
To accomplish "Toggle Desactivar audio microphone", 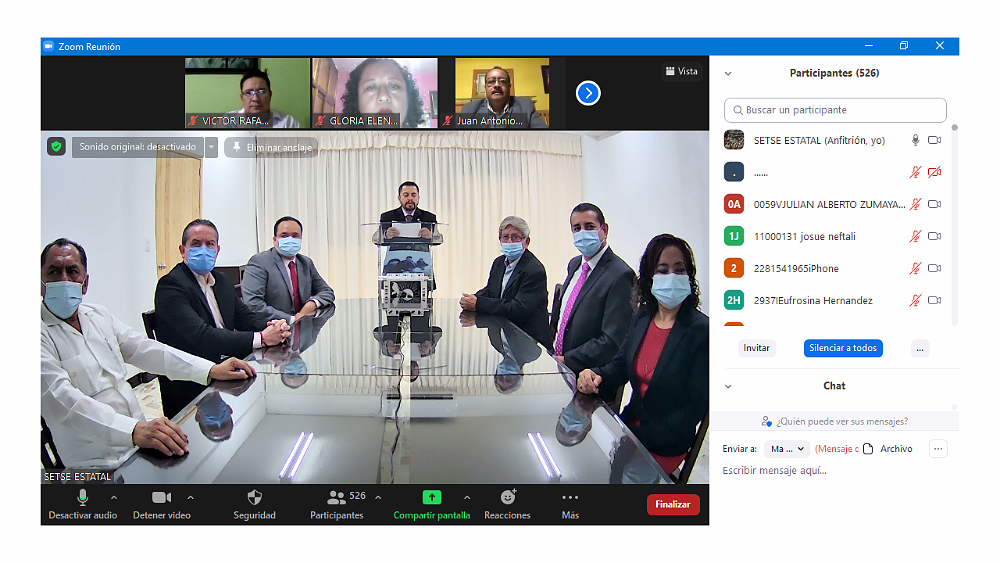I will coord(82,497).
